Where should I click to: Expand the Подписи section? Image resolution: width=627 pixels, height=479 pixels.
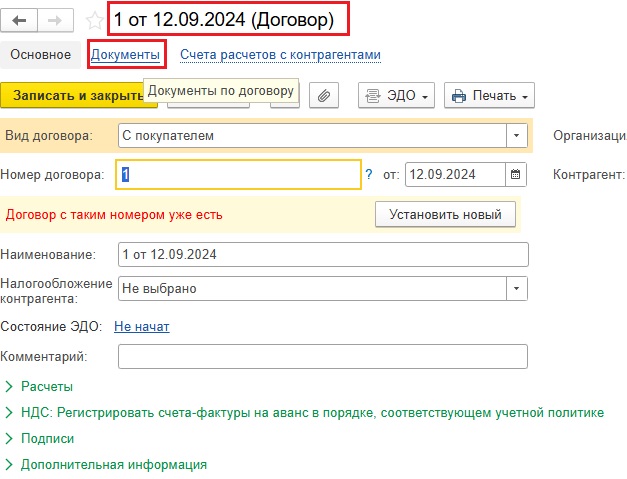point(39,438)
